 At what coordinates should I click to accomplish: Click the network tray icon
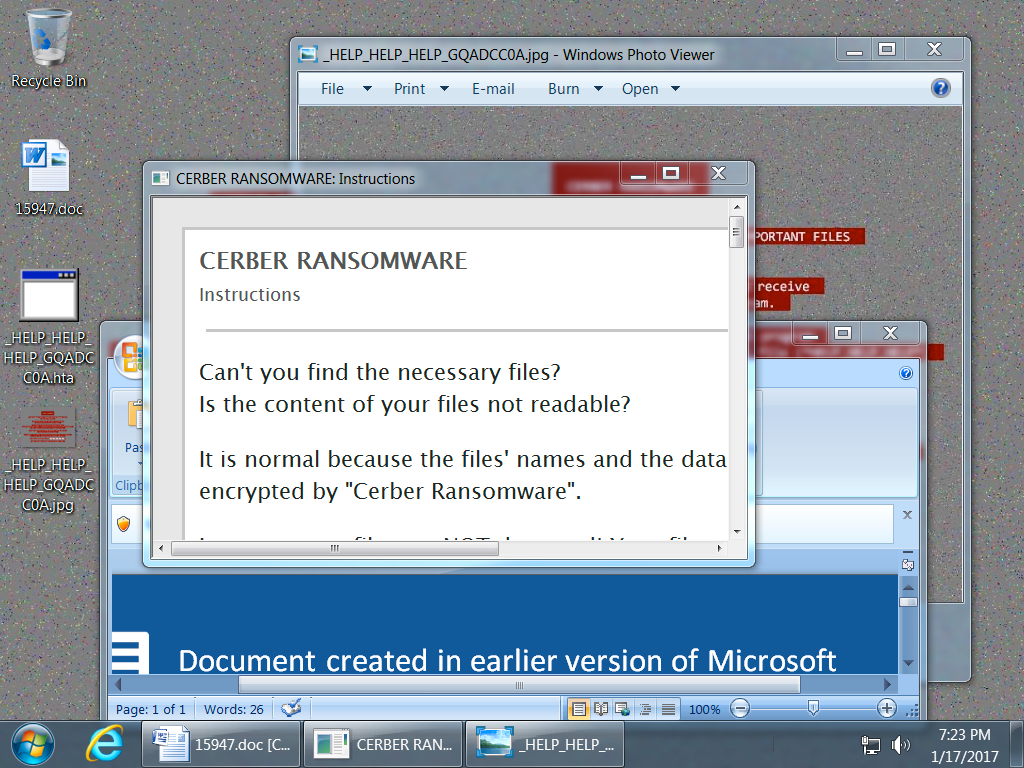pyautogui.click(x=871, y=745)
